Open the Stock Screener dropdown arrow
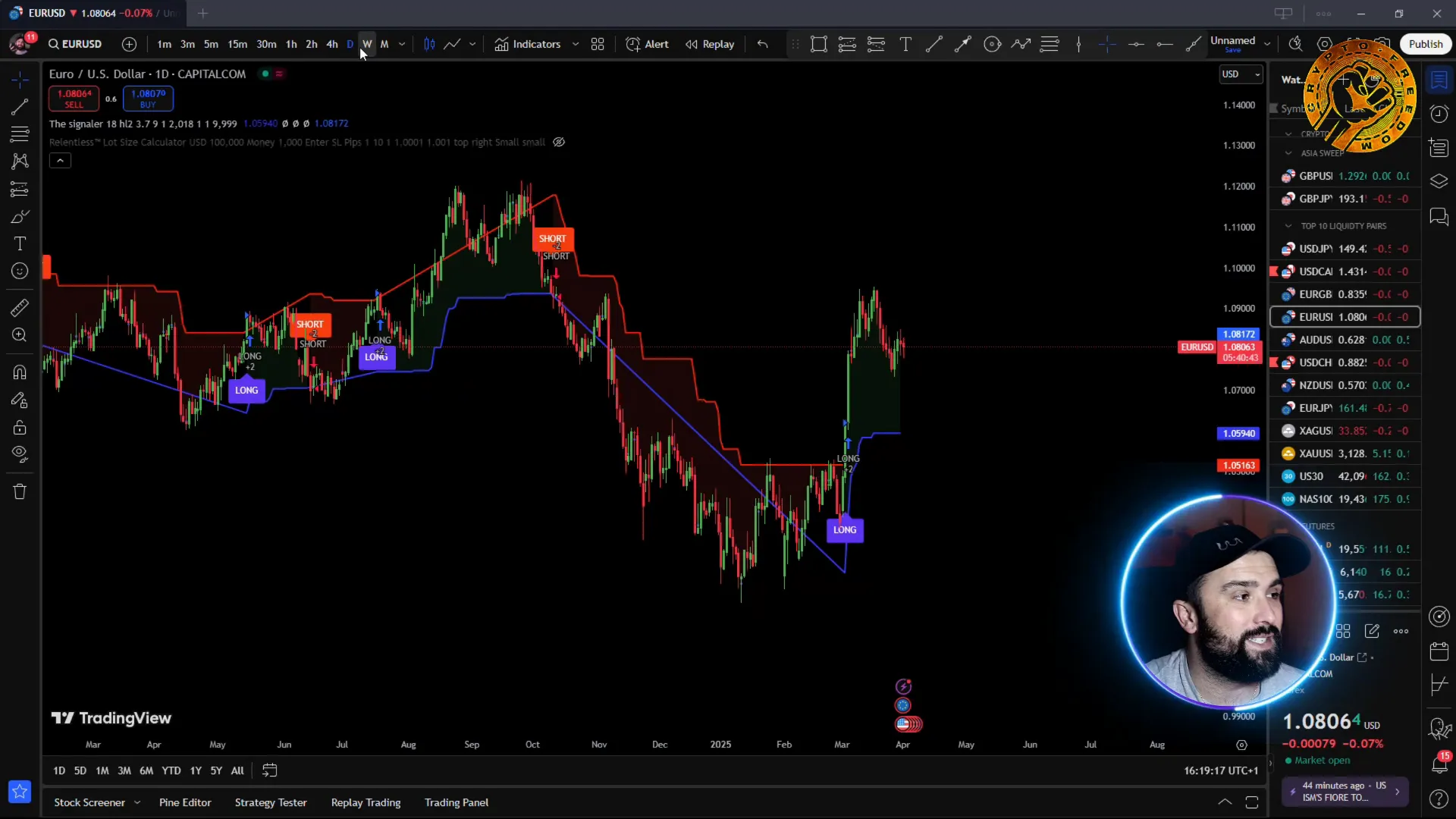 coord(137,802)
